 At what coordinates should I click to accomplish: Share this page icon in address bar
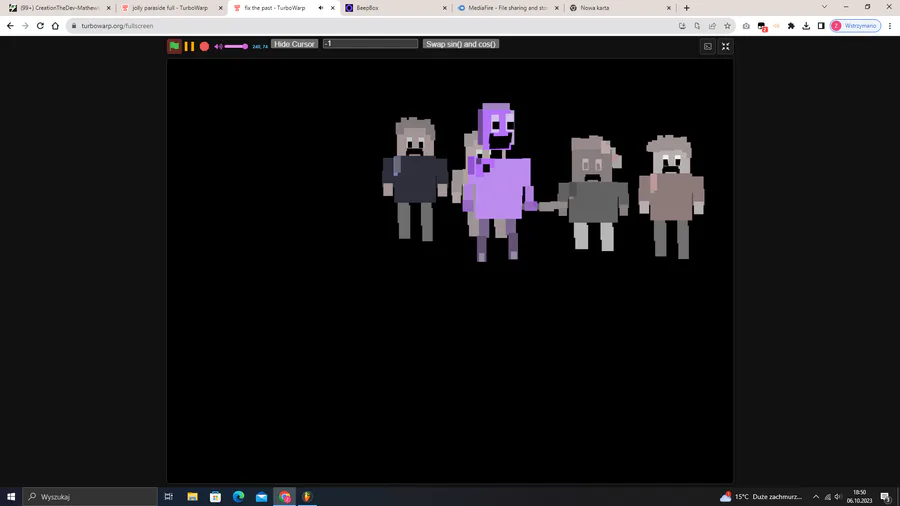point(712,26)
